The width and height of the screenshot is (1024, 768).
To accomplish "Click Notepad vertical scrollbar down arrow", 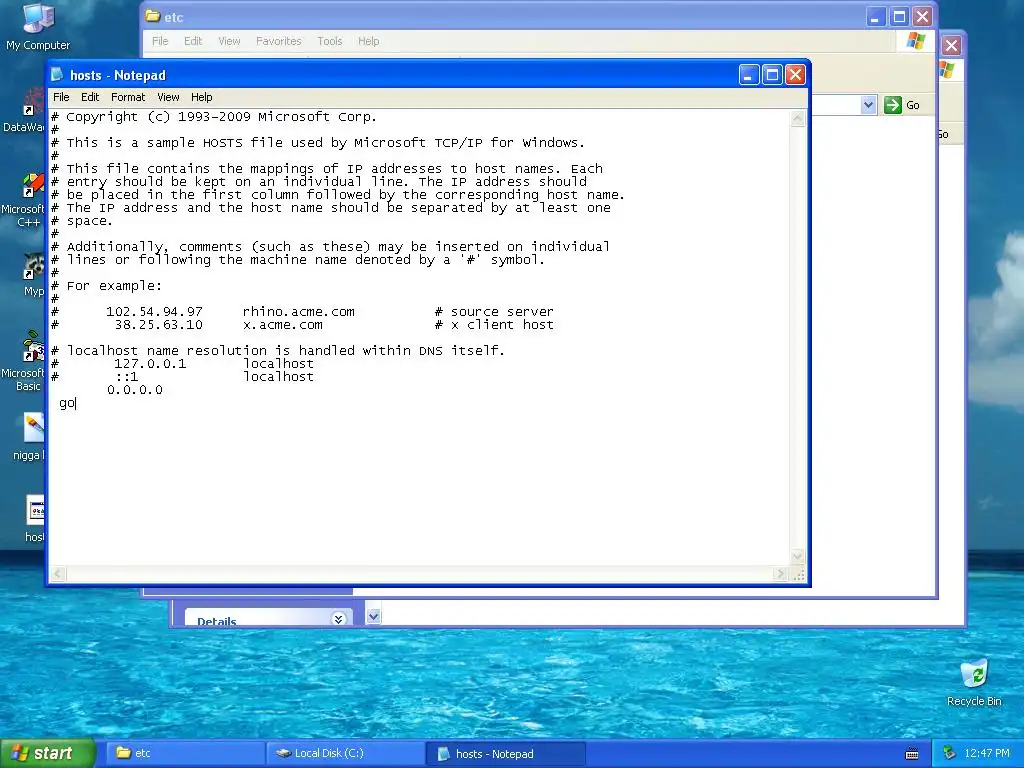I will click(797, 556).
